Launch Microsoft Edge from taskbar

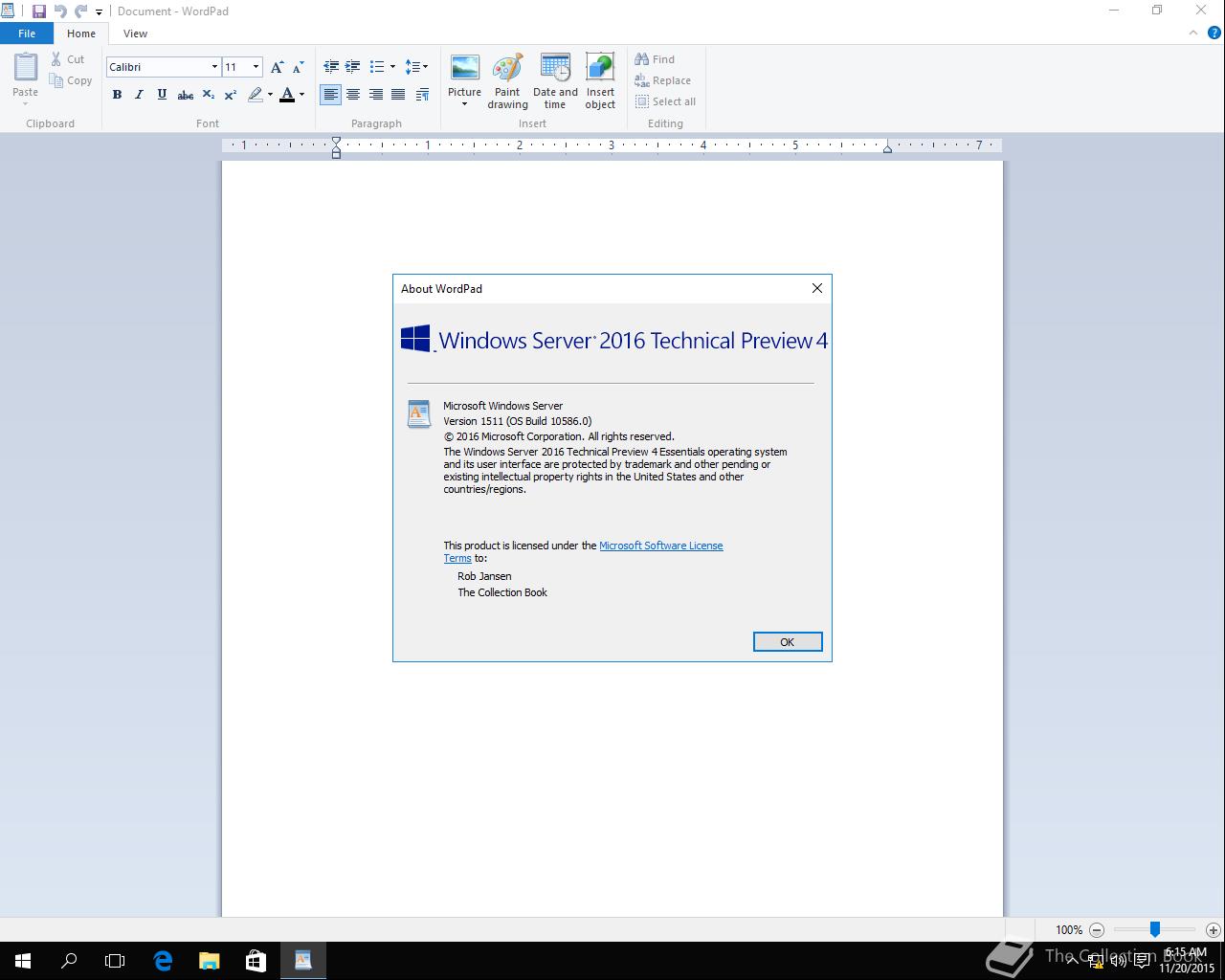163,961
